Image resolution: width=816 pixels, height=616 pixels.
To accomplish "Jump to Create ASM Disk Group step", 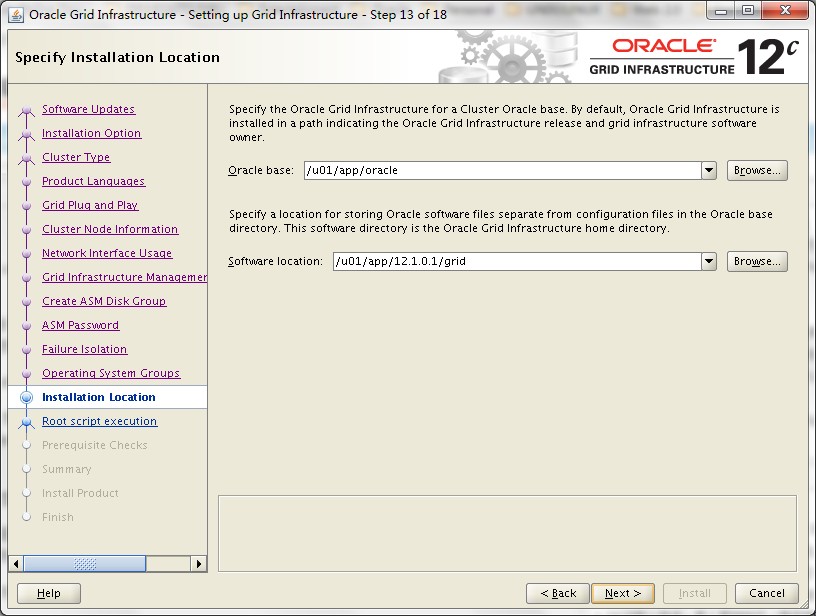I will [104, 301].
